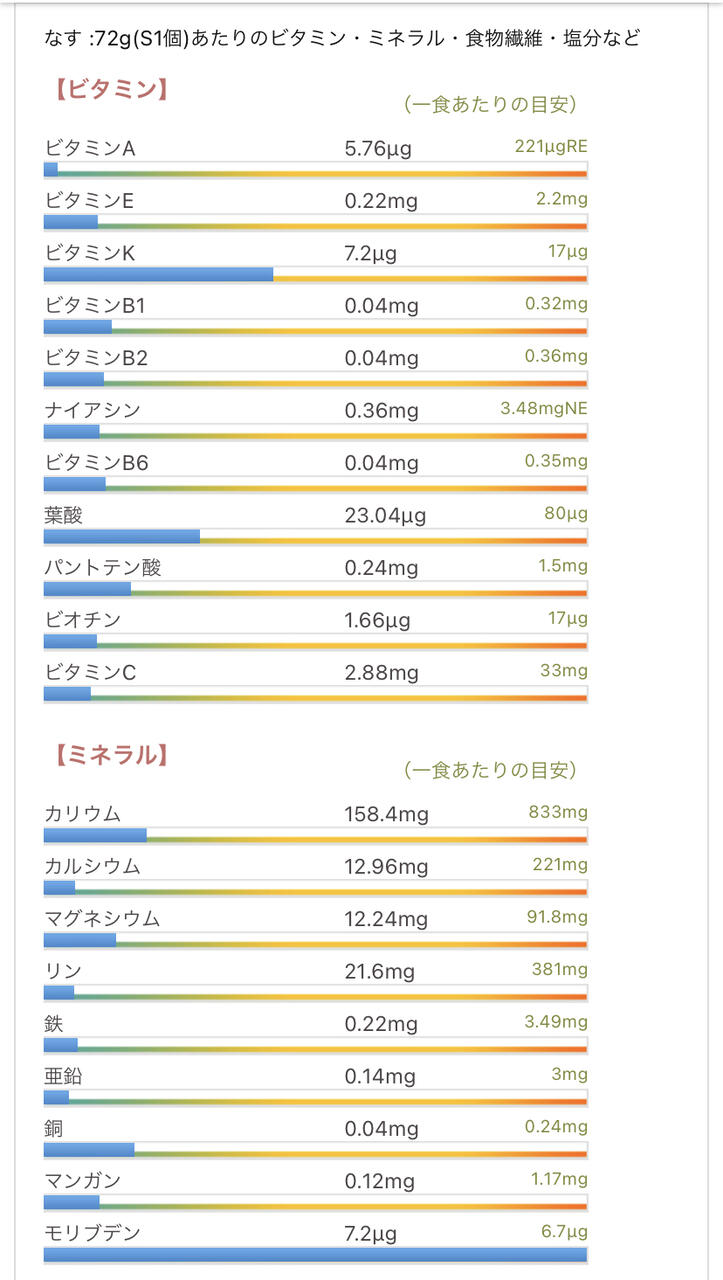
Task: Click the なす 72g page title text
Action: [x=342, y=38]
